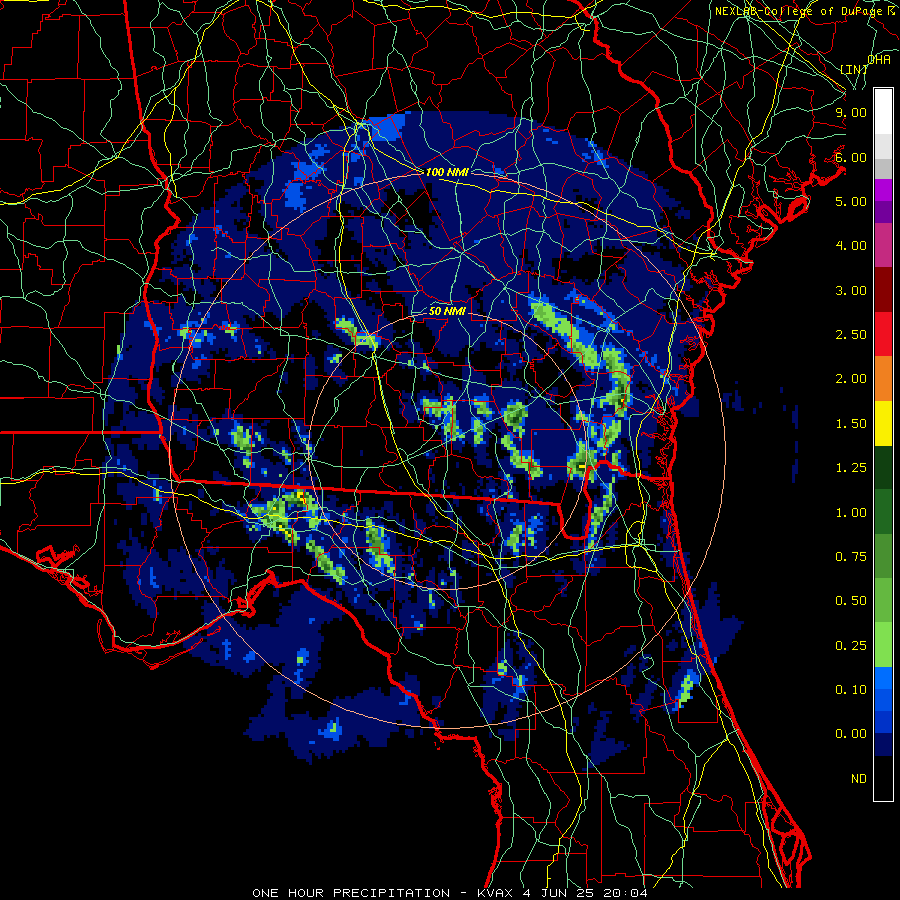Viewport: 900px width, 900px height.
Task: Click the 50 NMI range ring label
Action: [x=447, y=312]
